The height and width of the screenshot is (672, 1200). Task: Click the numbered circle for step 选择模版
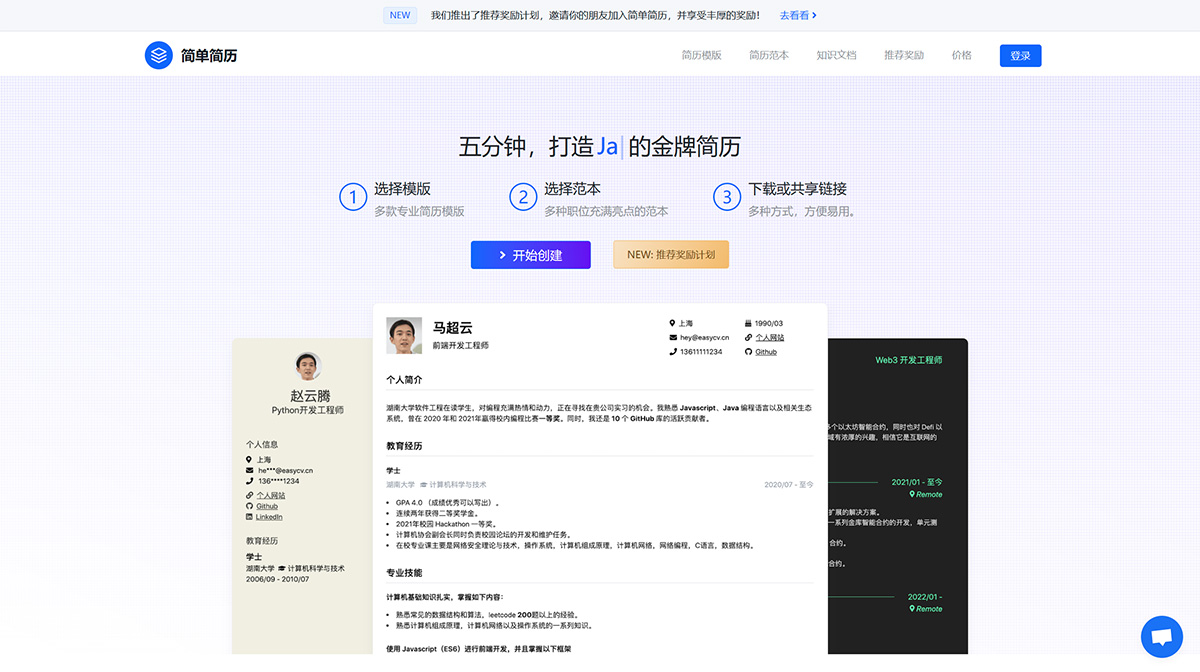tap(352, 197)
